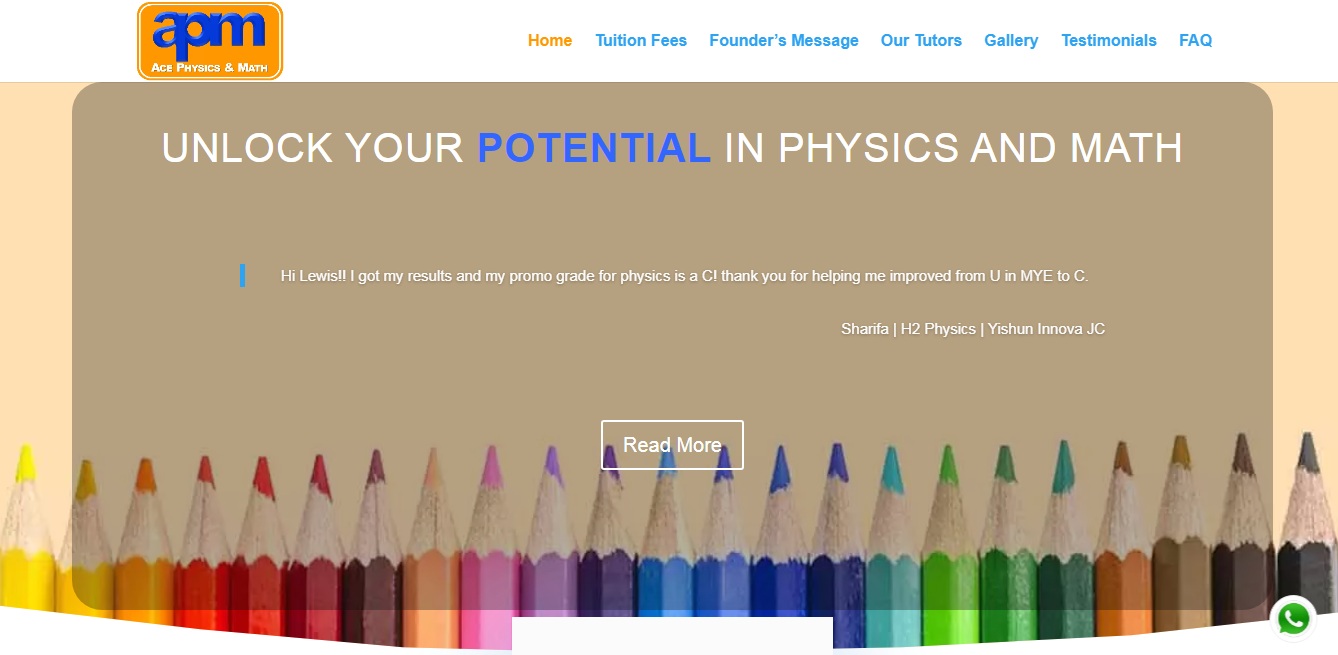This screenshot has height=655, width=1338.
Task: Open the WhatsApp chat bubble icon
Action: point(1293,619)
